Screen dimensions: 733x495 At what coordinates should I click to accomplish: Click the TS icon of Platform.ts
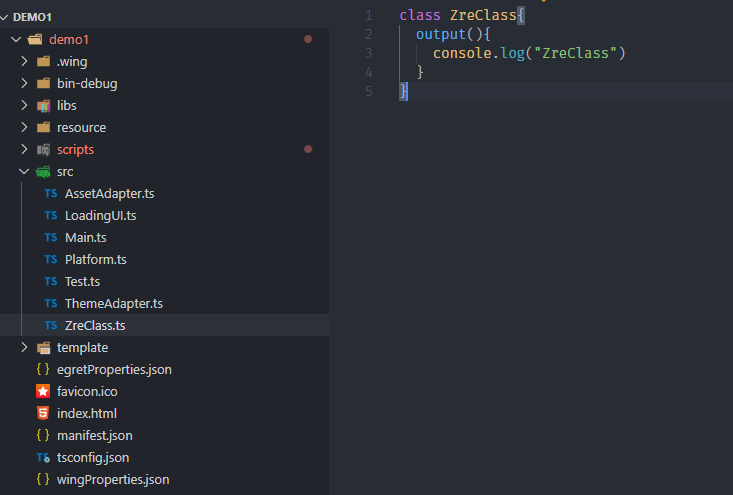coord(50,259)
